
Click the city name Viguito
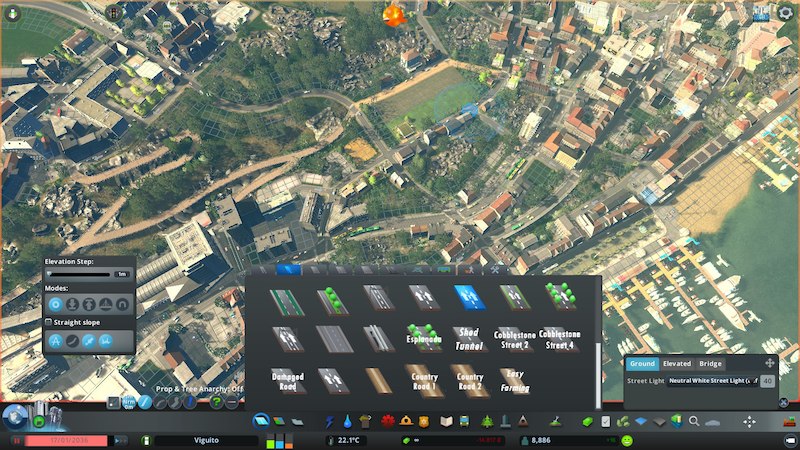(x=205, y=440)
